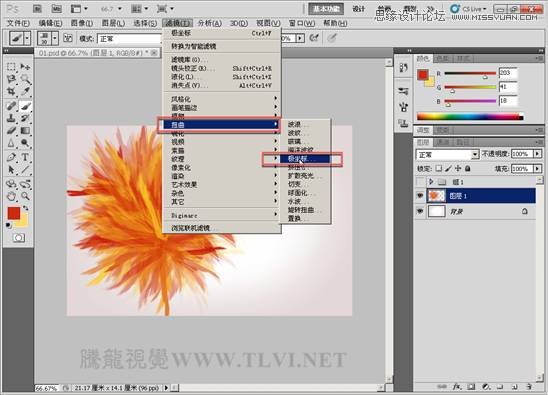This screenshot has height=395, width=548.
Task: Click the 基本功能 workspace button
Action: click(326, 9)
